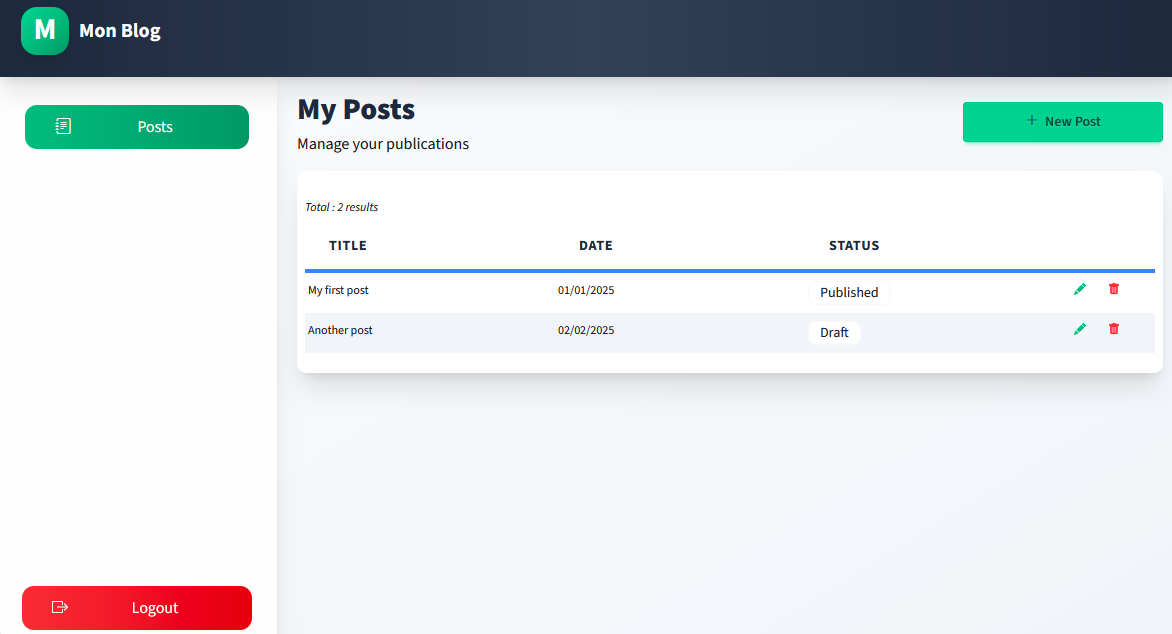
Task: Sort by the TITLE column header
Action: (x=348, y=246)
